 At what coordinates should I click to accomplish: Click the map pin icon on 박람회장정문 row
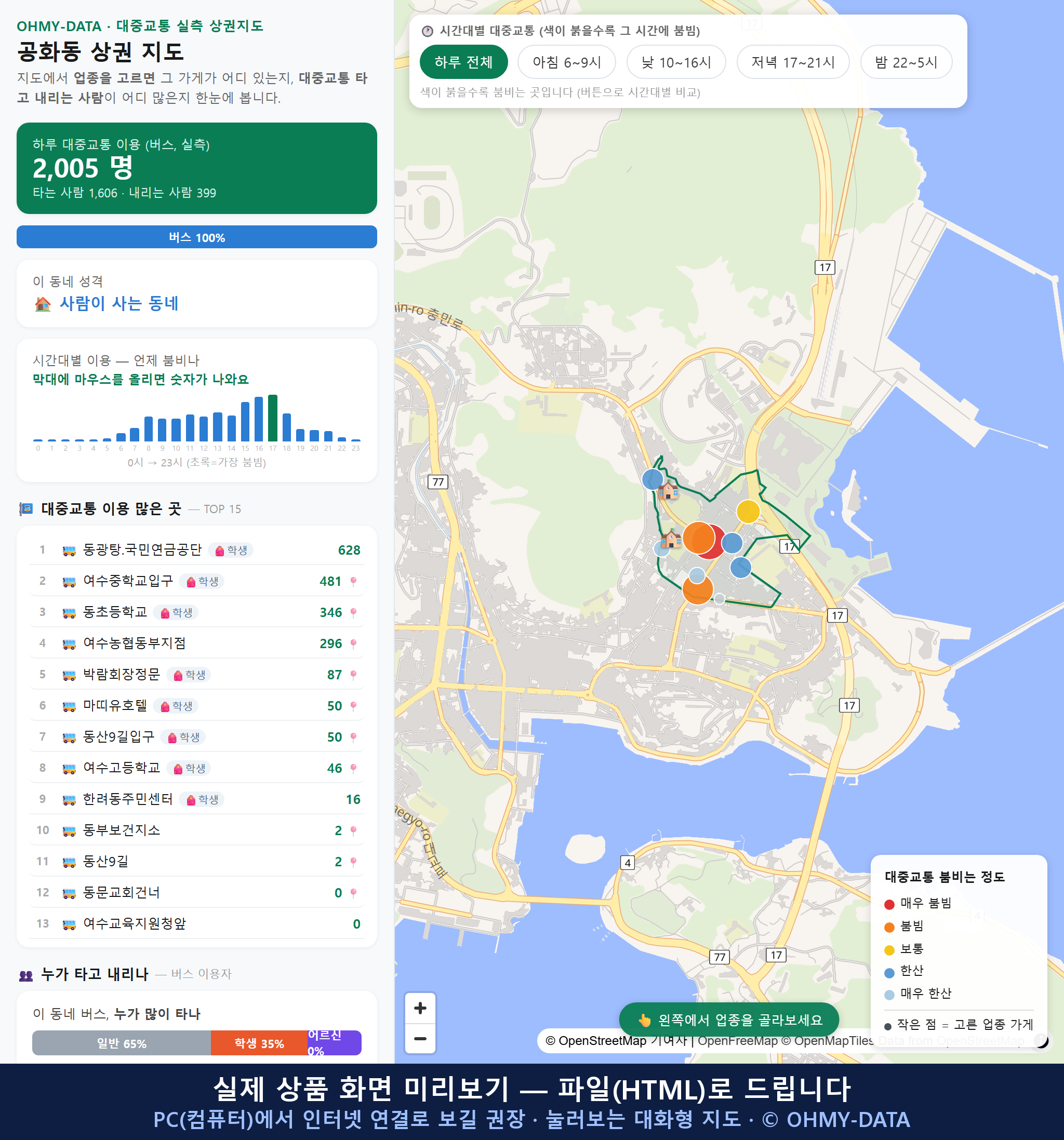click(x=353, y=675)
